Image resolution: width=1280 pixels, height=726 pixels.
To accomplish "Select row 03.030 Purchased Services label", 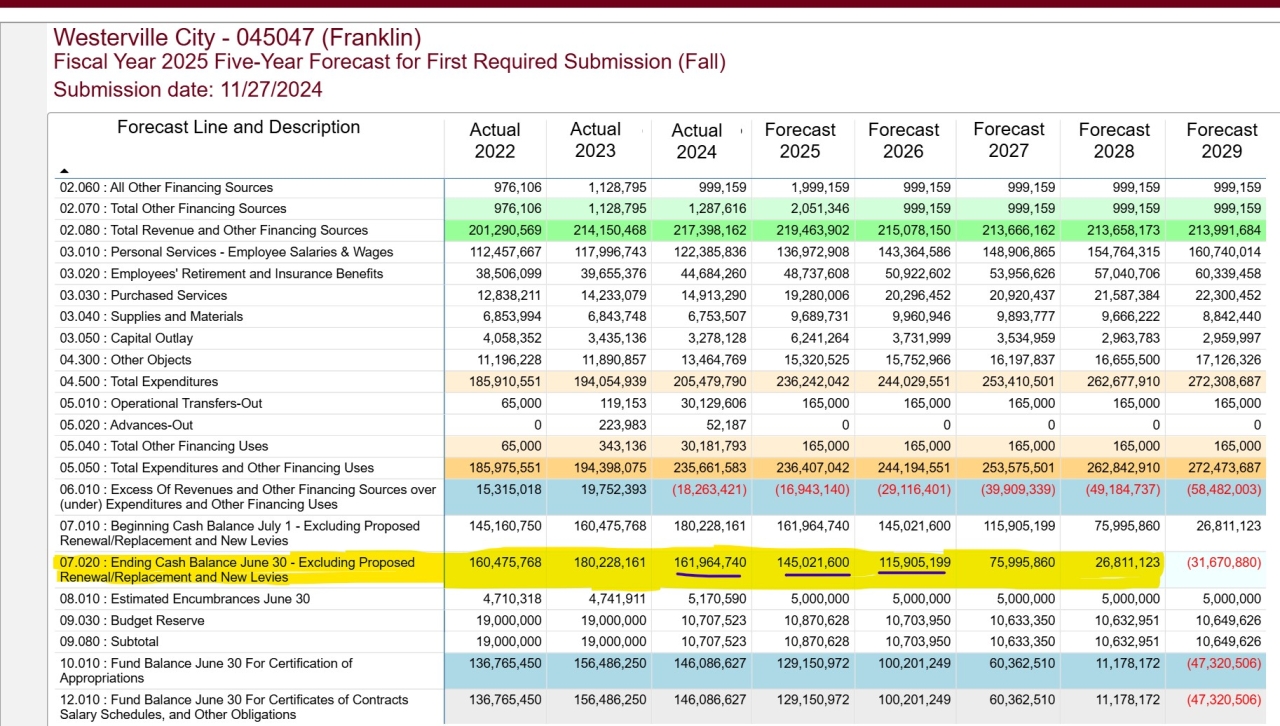I will [143, 295].
